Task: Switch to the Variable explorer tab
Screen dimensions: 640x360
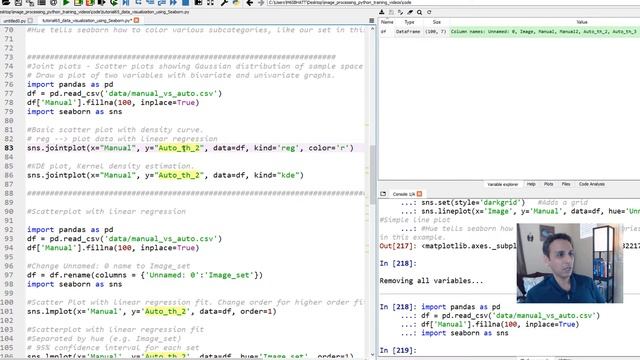Action: (x=502, y=184)
